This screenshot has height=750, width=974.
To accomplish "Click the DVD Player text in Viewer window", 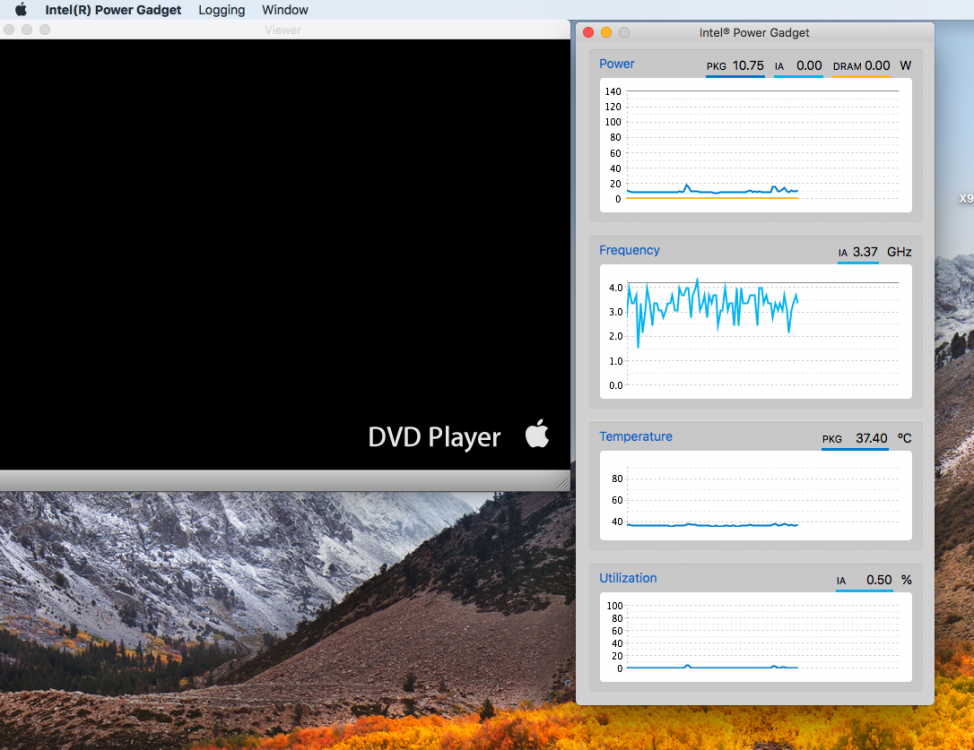I will click(434, 437).
